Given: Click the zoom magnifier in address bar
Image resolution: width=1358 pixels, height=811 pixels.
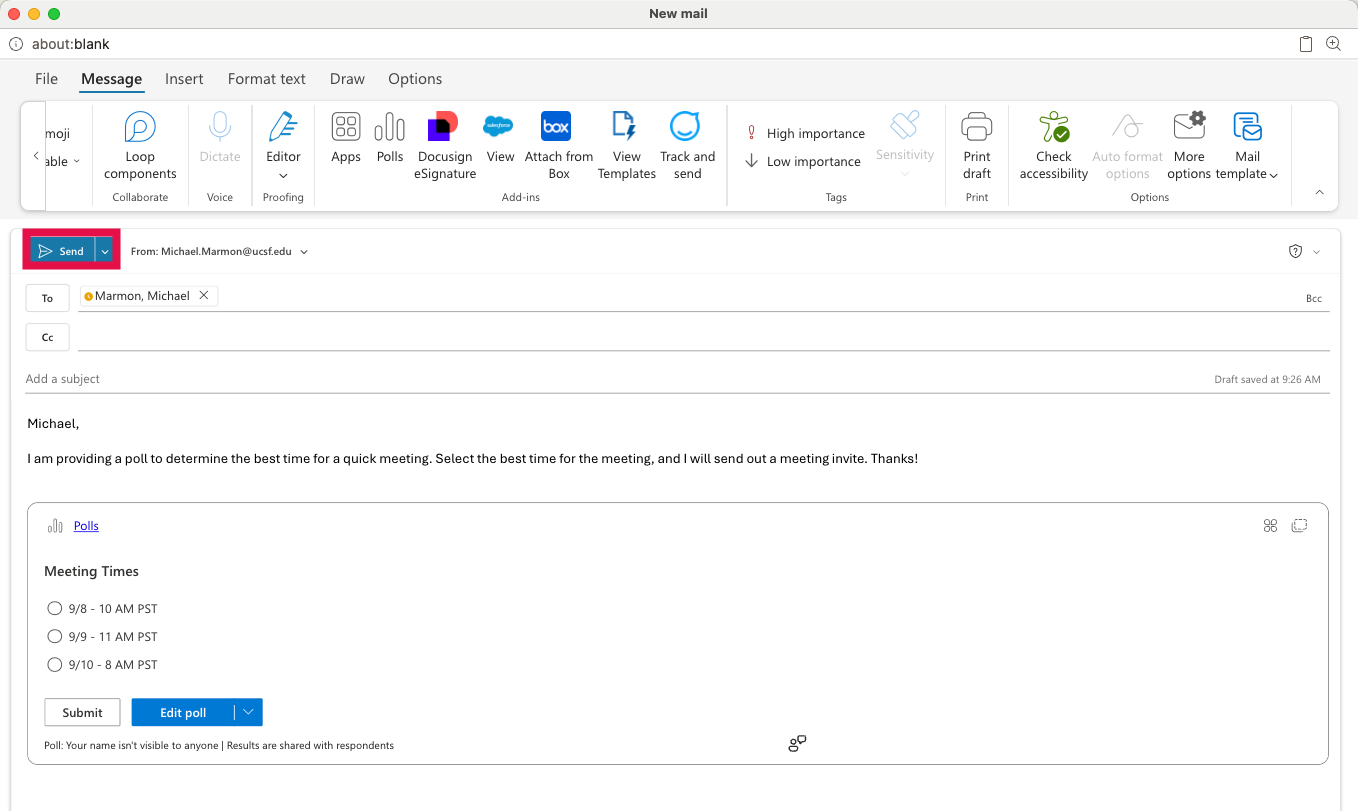Looking at the screenshot, I should 1333,44.
